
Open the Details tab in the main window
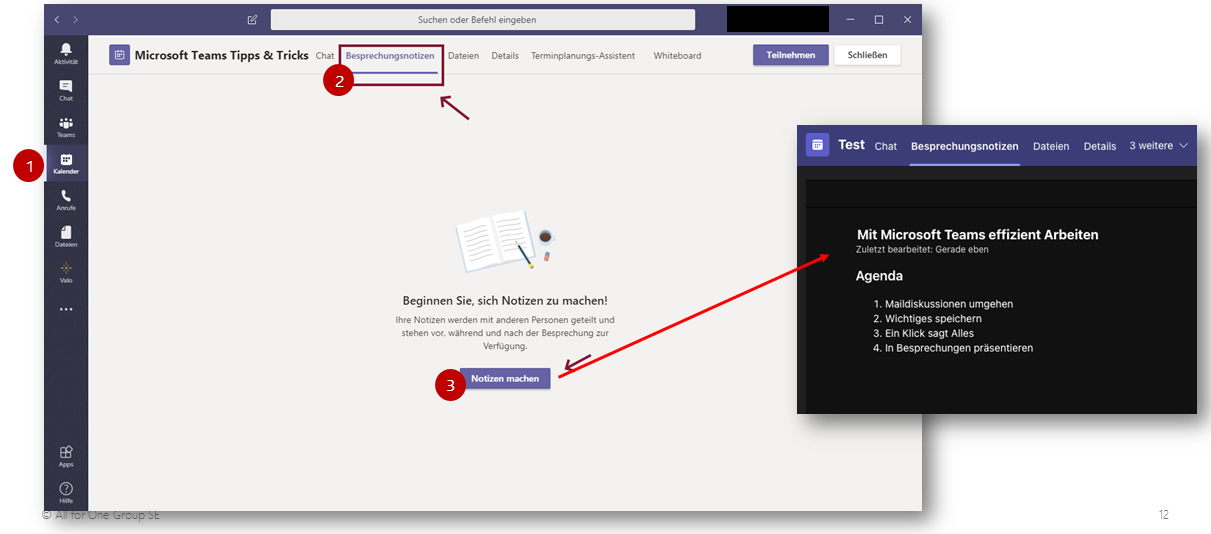click(x=505, y=56)
